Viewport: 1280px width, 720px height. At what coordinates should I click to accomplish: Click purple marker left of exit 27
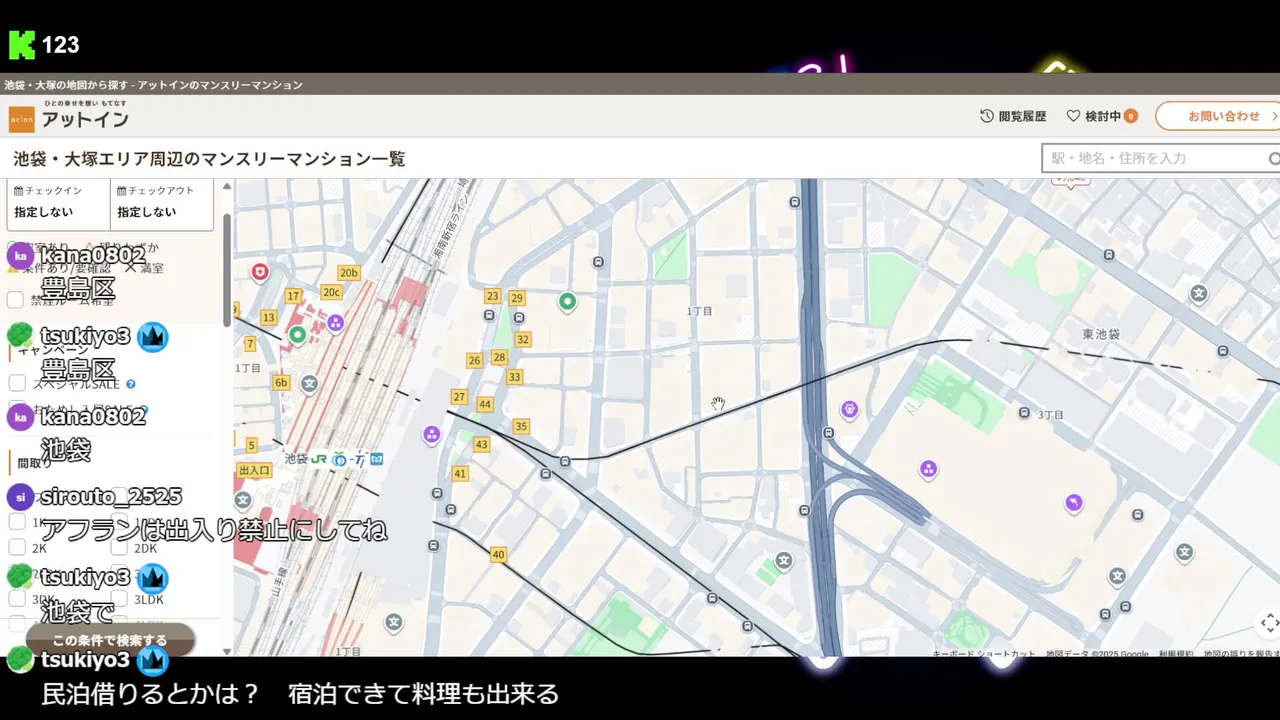pyautogui.click(x=432, y=434)
